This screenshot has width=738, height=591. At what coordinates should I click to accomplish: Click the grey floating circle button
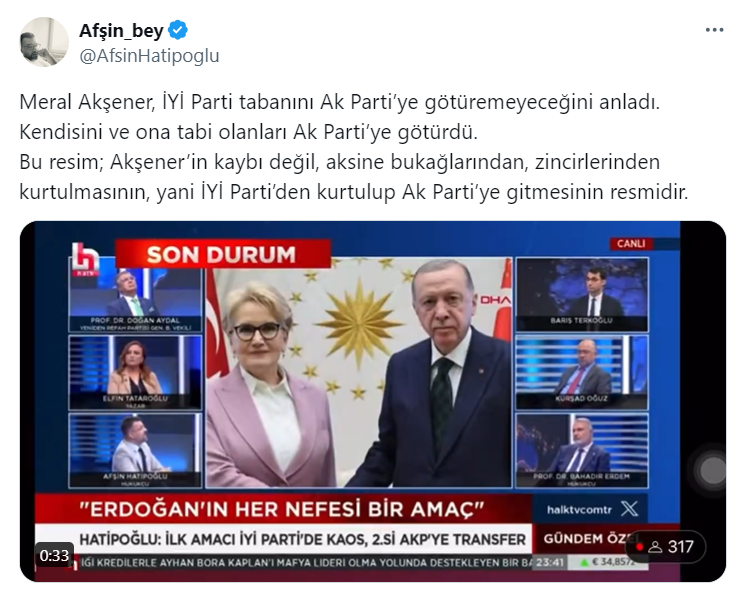point(711,470)
